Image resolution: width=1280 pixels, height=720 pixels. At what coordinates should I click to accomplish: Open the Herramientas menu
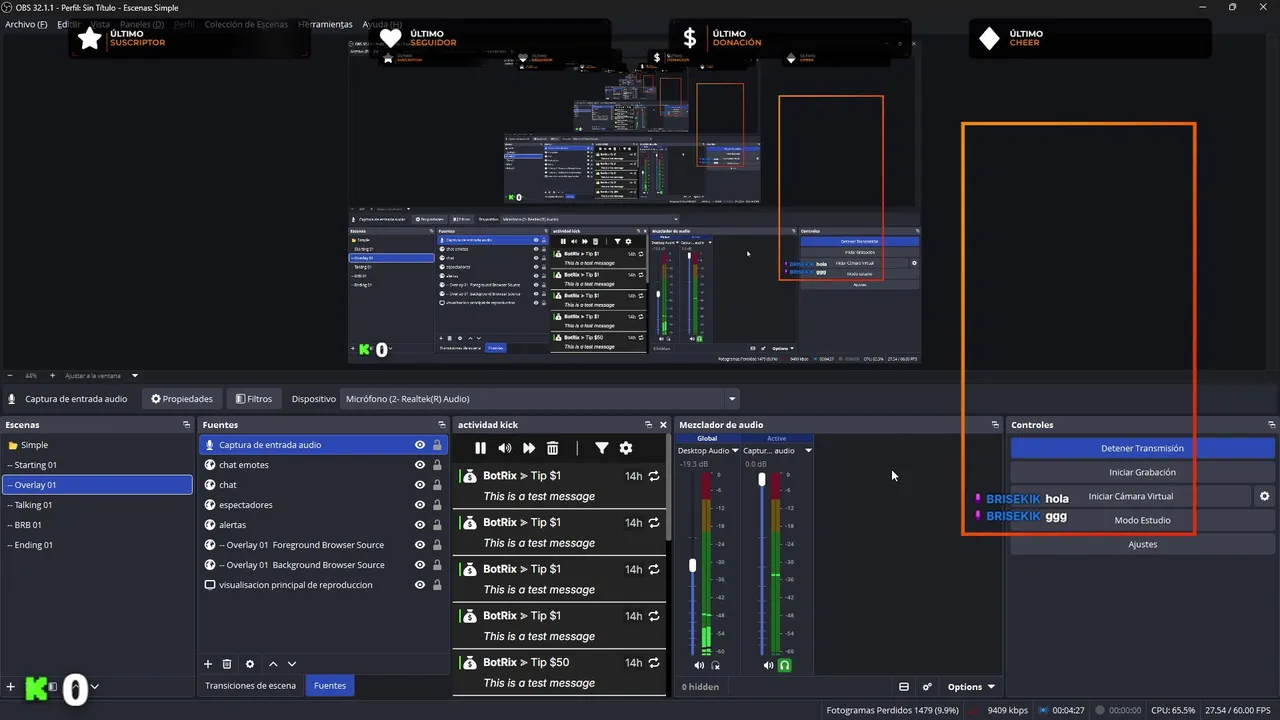[x=325, y=24]
